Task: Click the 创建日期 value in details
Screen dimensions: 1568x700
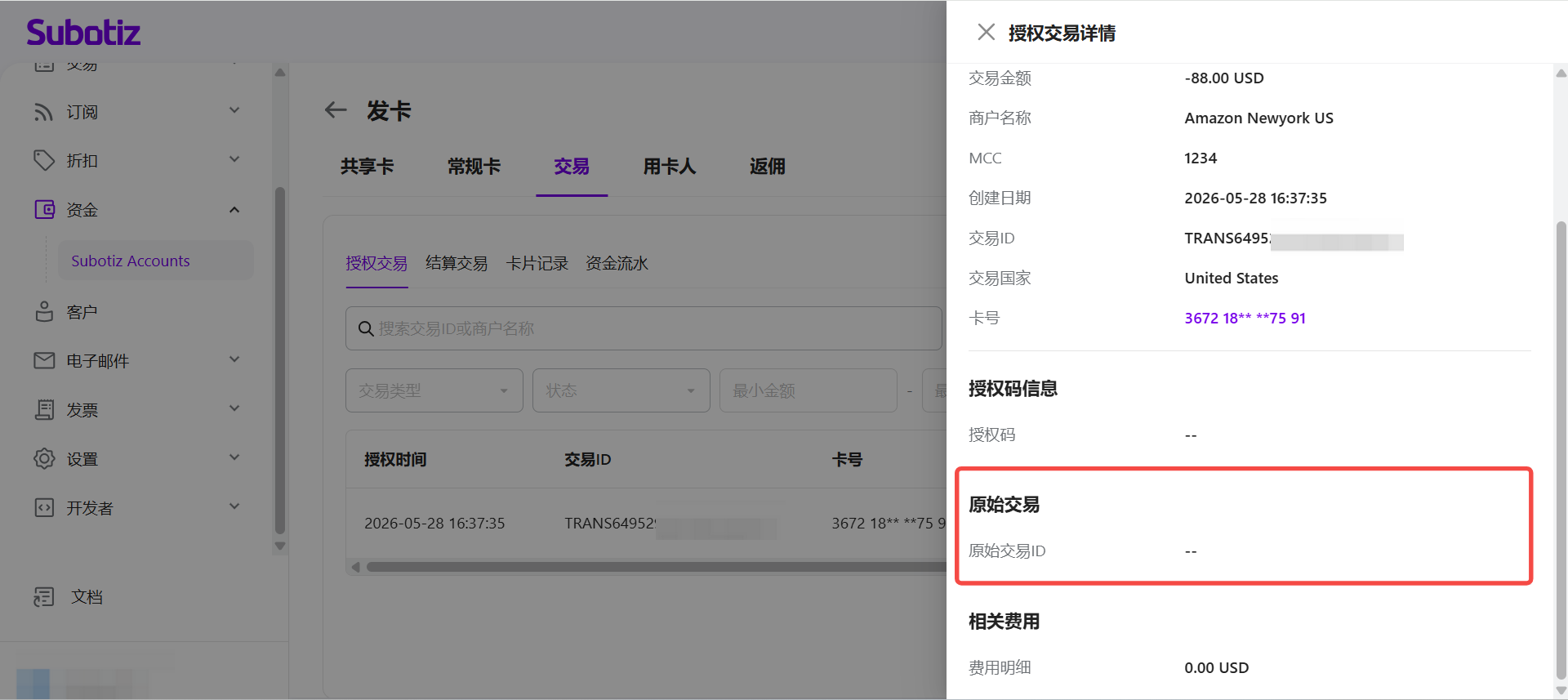Action: [1255, 198]
